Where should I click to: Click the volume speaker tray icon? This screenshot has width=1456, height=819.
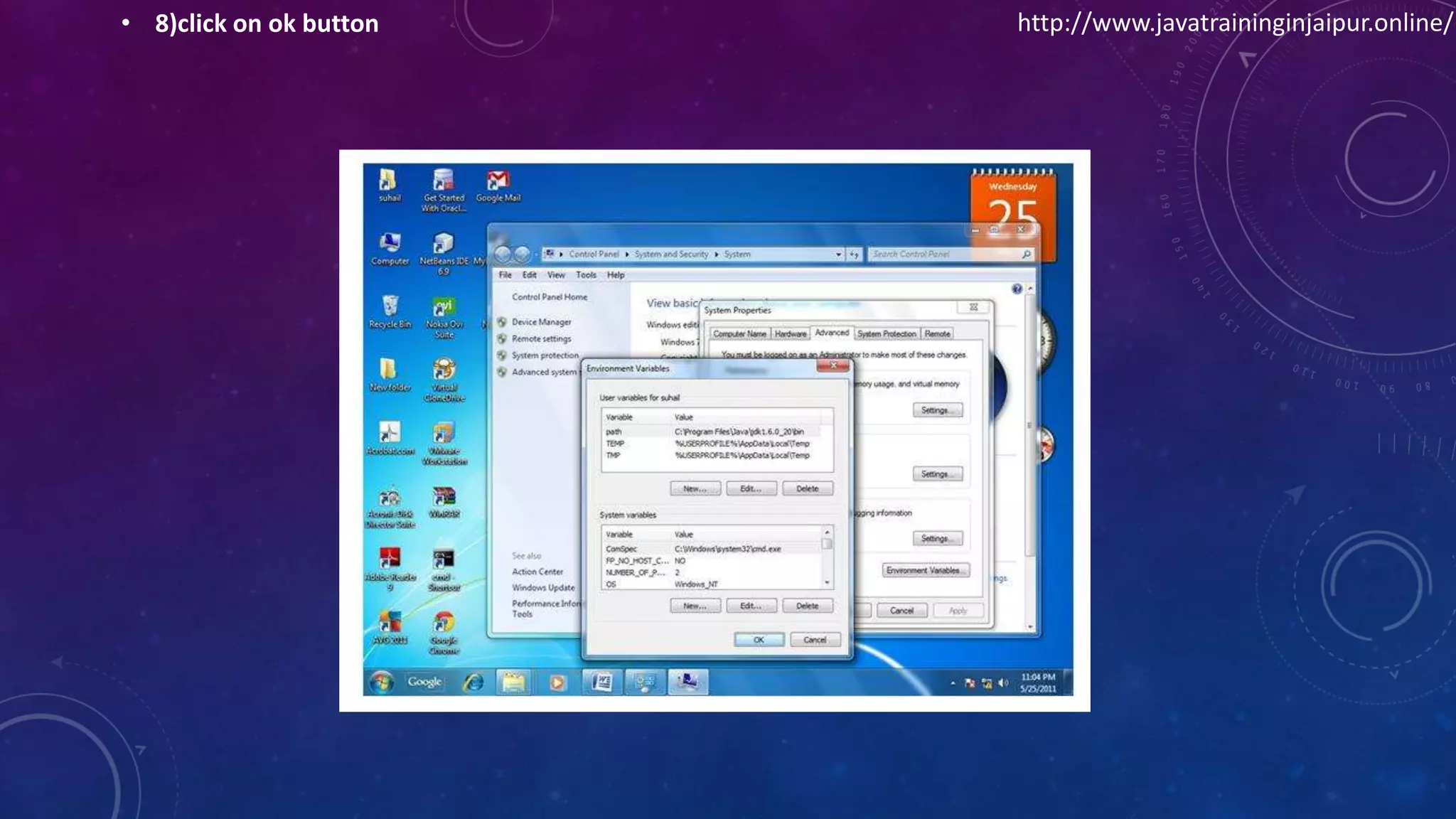[1002, 683]
